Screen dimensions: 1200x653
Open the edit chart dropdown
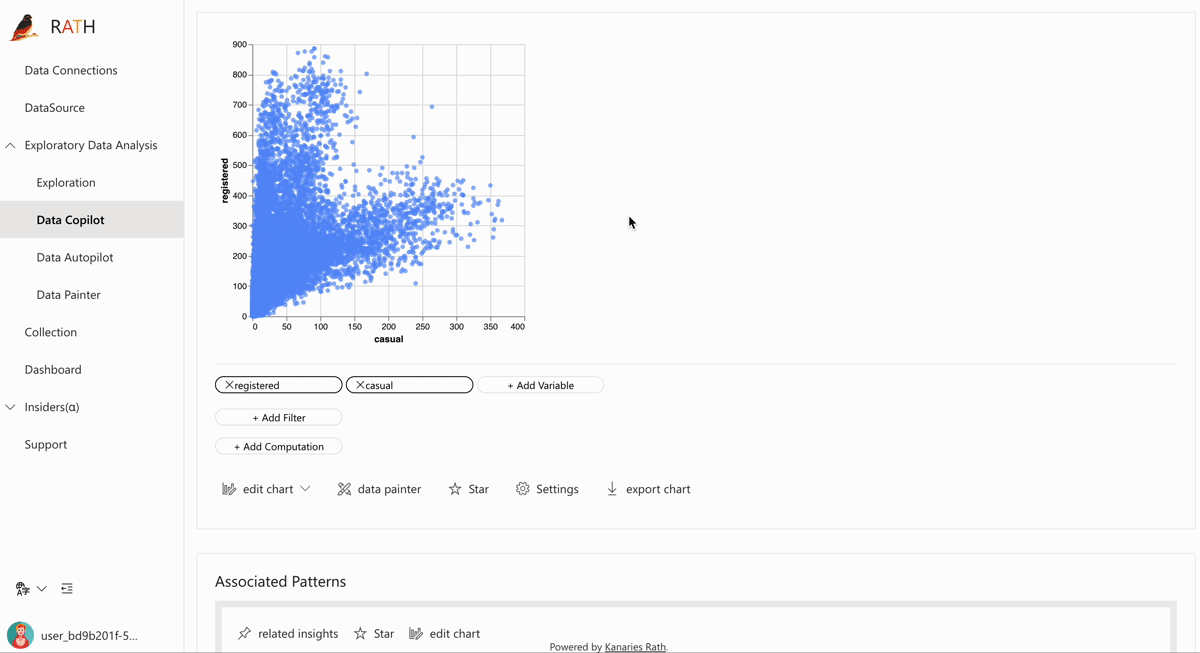[306, 489]
